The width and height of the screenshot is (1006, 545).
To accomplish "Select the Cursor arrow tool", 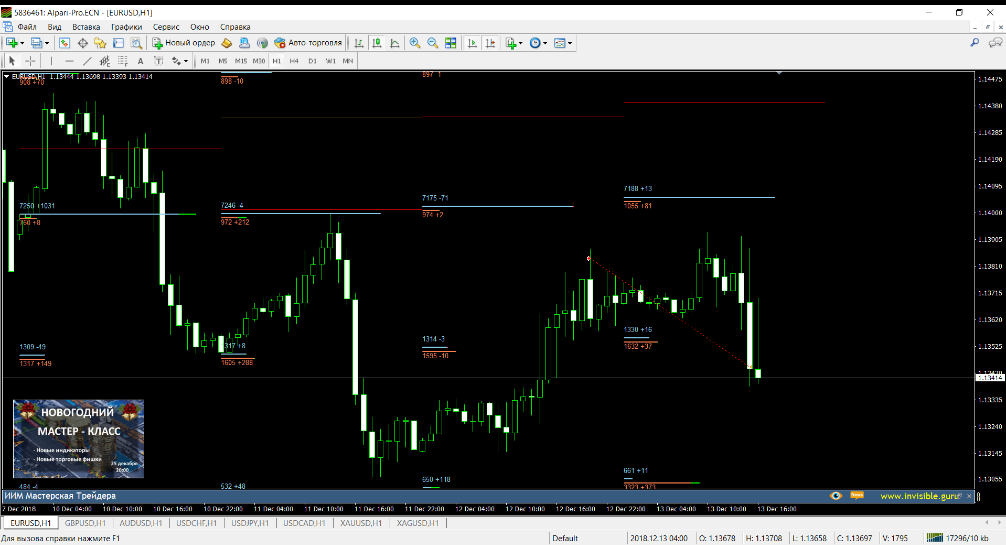I will (12, 61).
